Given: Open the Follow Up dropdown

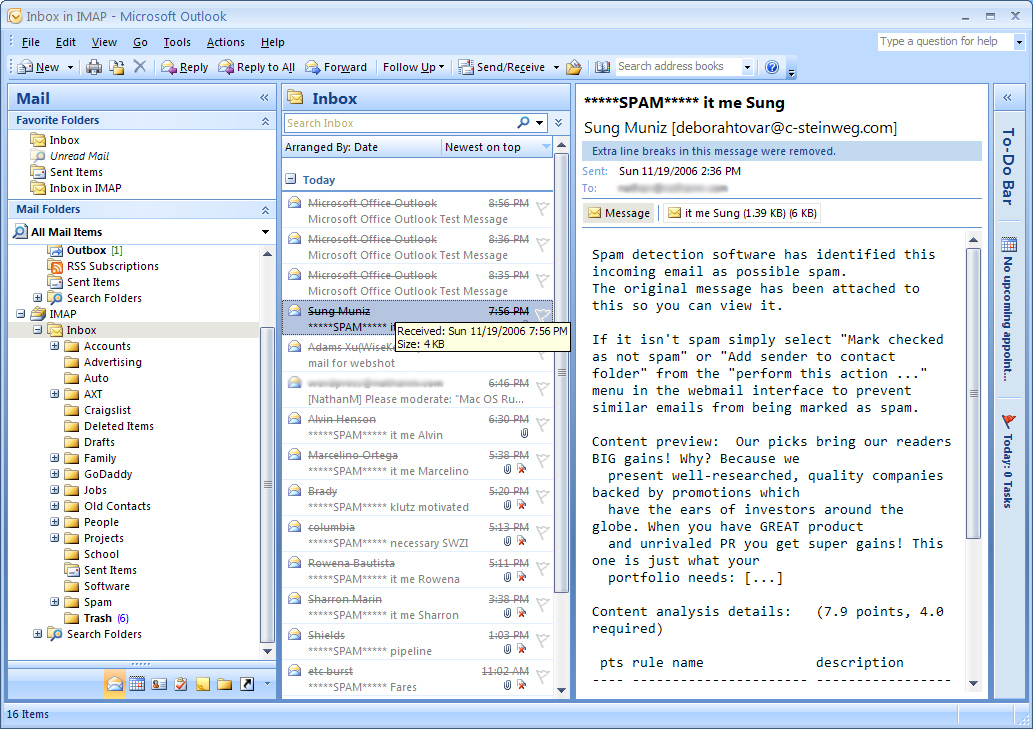Looking at the screenshot, I should coord(413,67).
